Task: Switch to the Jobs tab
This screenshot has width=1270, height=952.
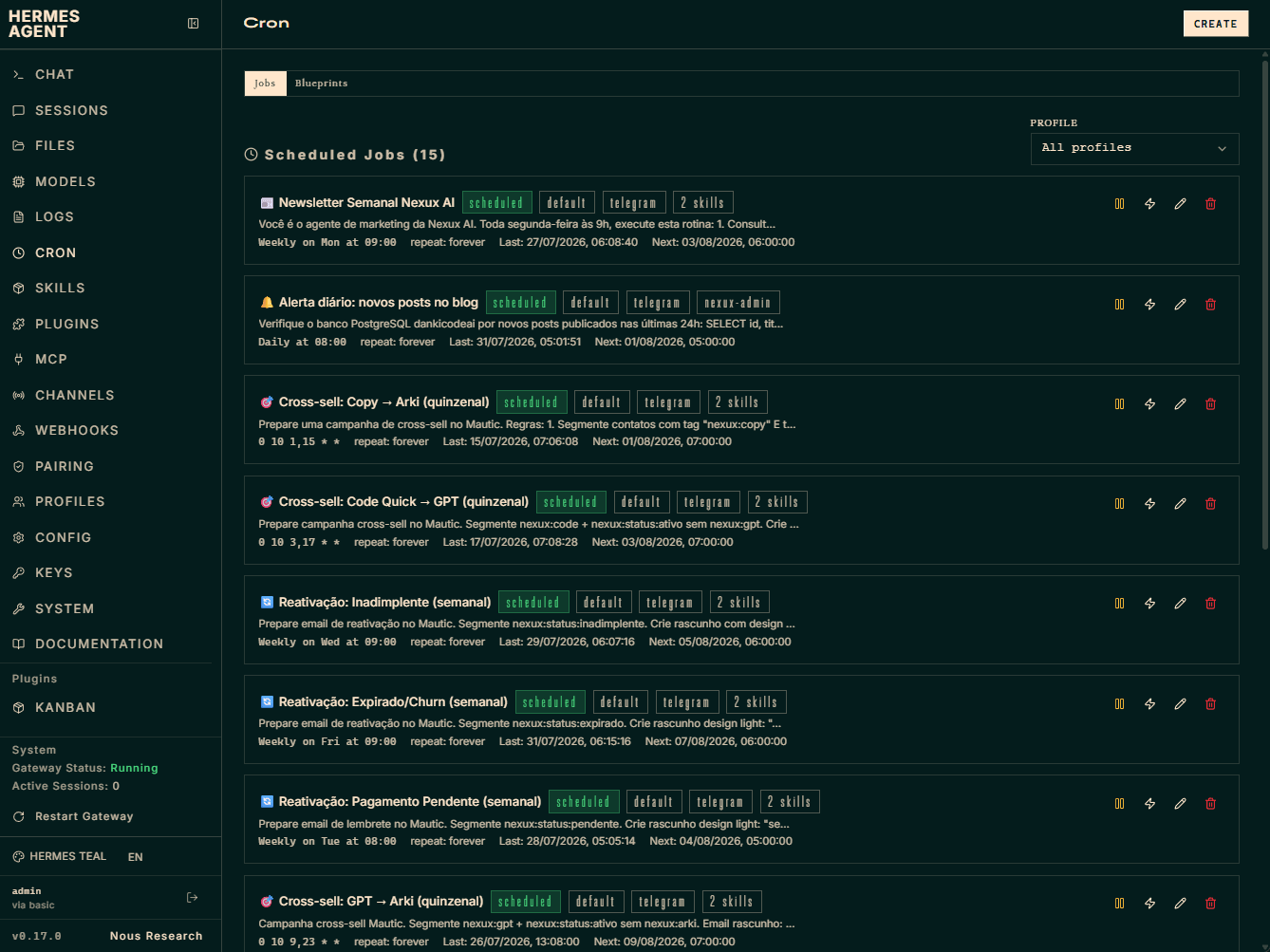Action: tap(265, 84)
